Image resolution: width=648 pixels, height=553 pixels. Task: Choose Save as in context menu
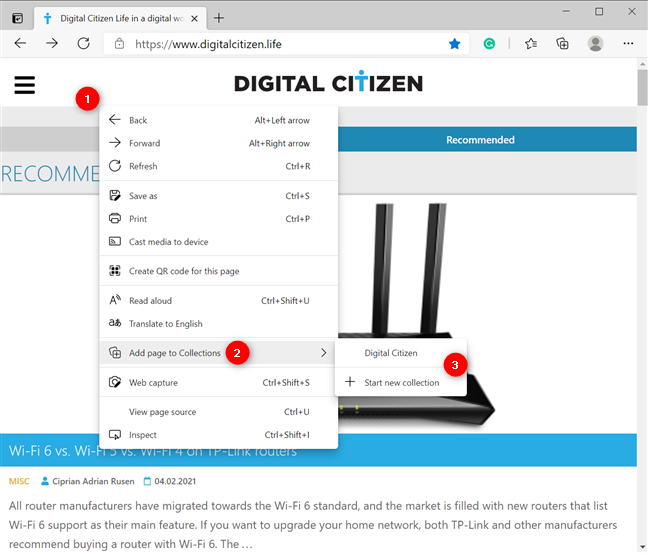tap(219, 196)
